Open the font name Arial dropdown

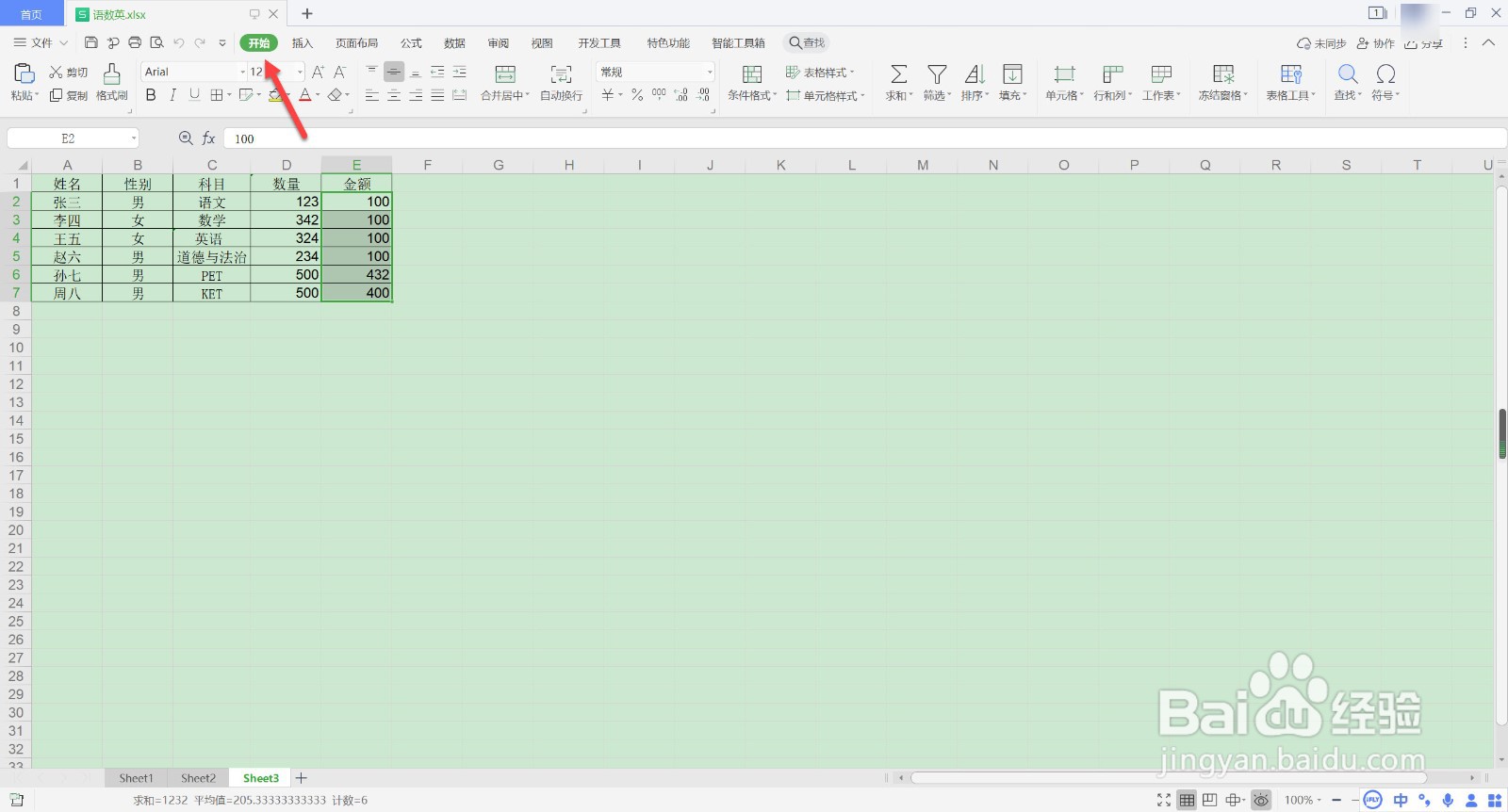[242, 72]
